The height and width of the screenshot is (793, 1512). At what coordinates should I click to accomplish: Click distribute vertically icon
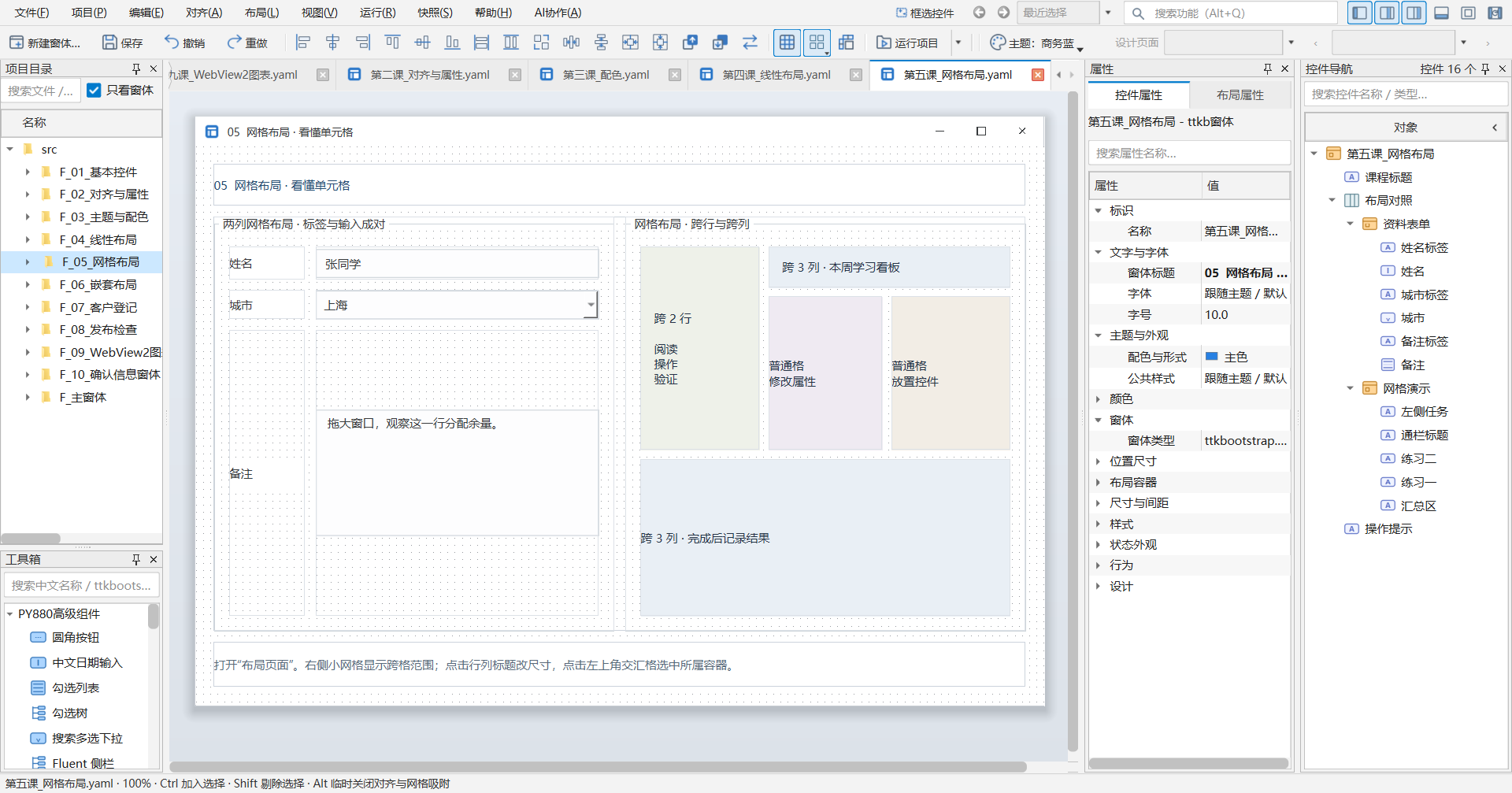coord(601,43)
